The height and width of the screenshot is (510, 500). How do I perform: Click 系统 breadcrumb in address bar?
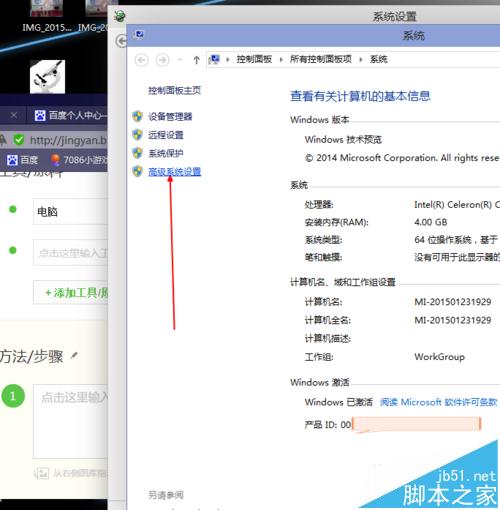coord(378,59)
